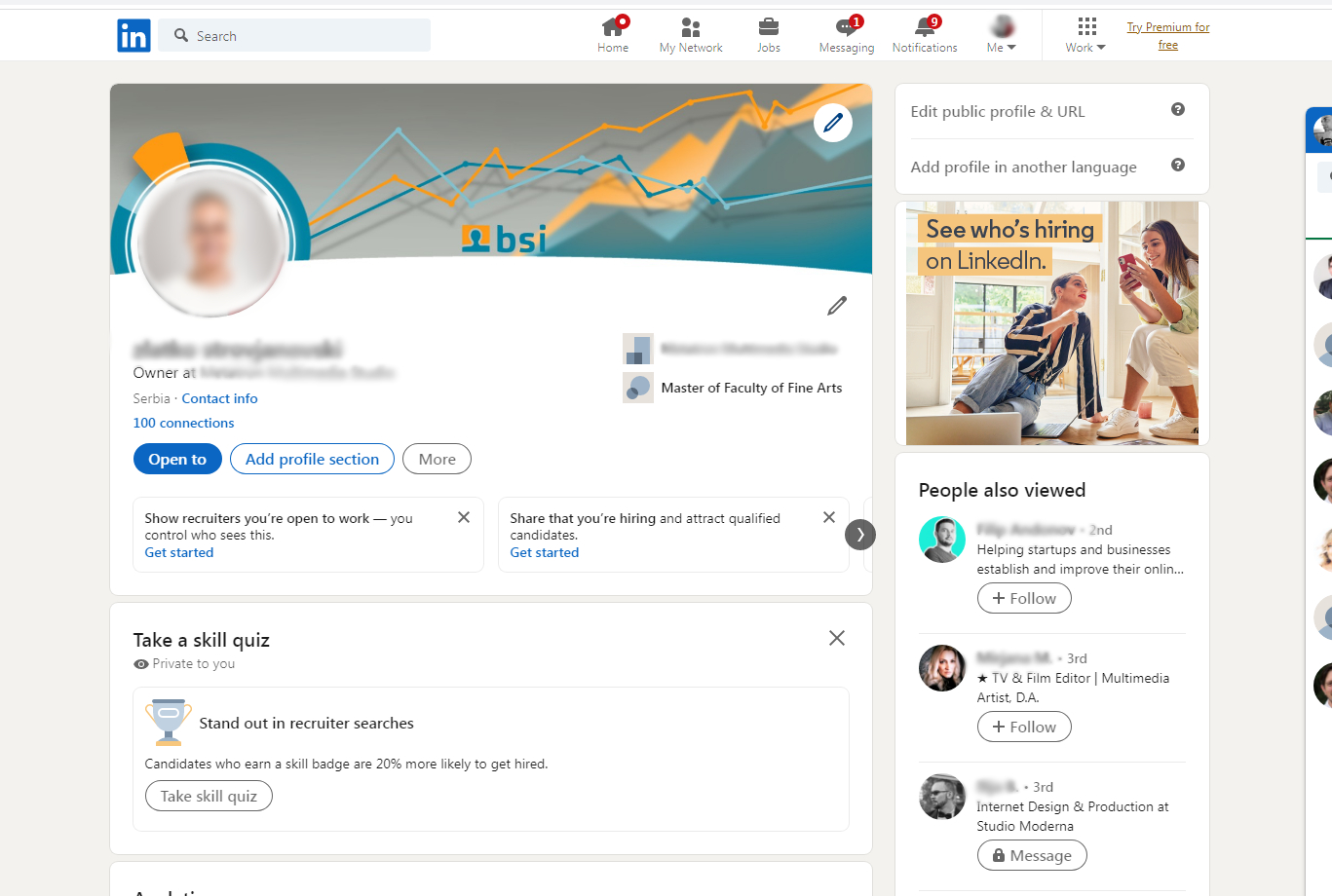This screenshot has height=896, width=1332.
Task: Get started with open to work
Action: 179,552
